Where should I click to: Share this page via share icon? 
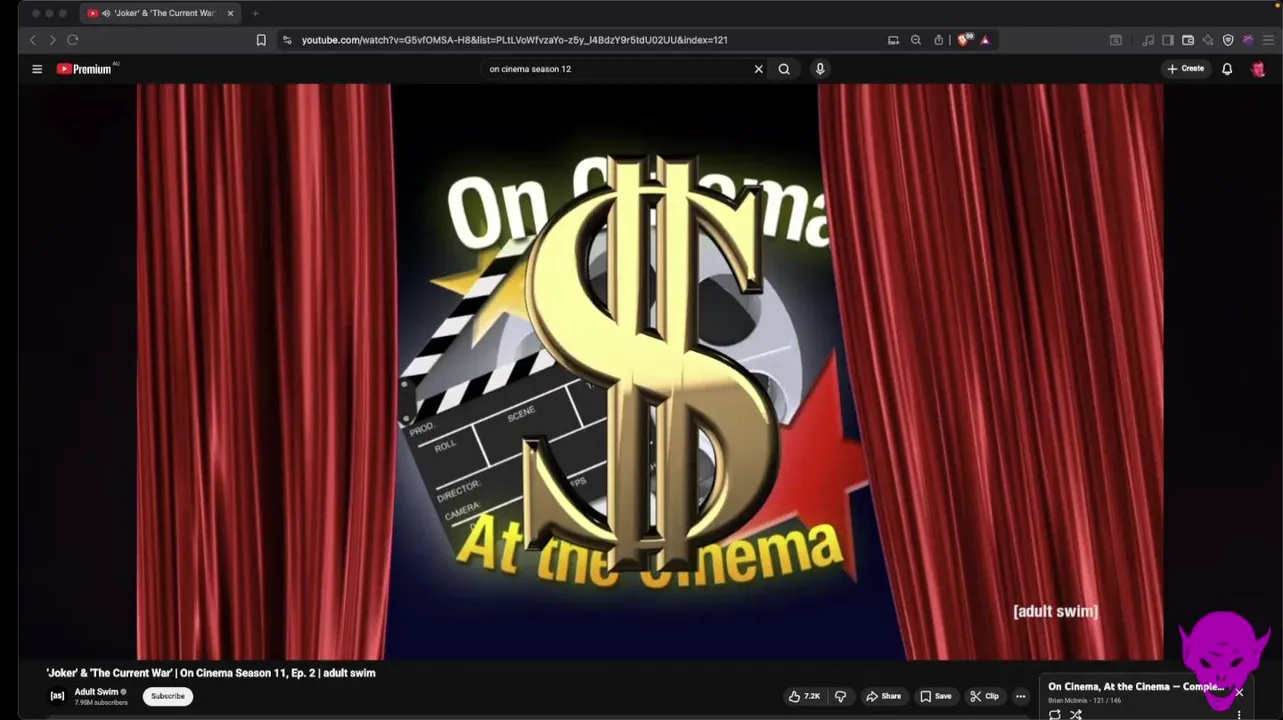pos(939,40)
